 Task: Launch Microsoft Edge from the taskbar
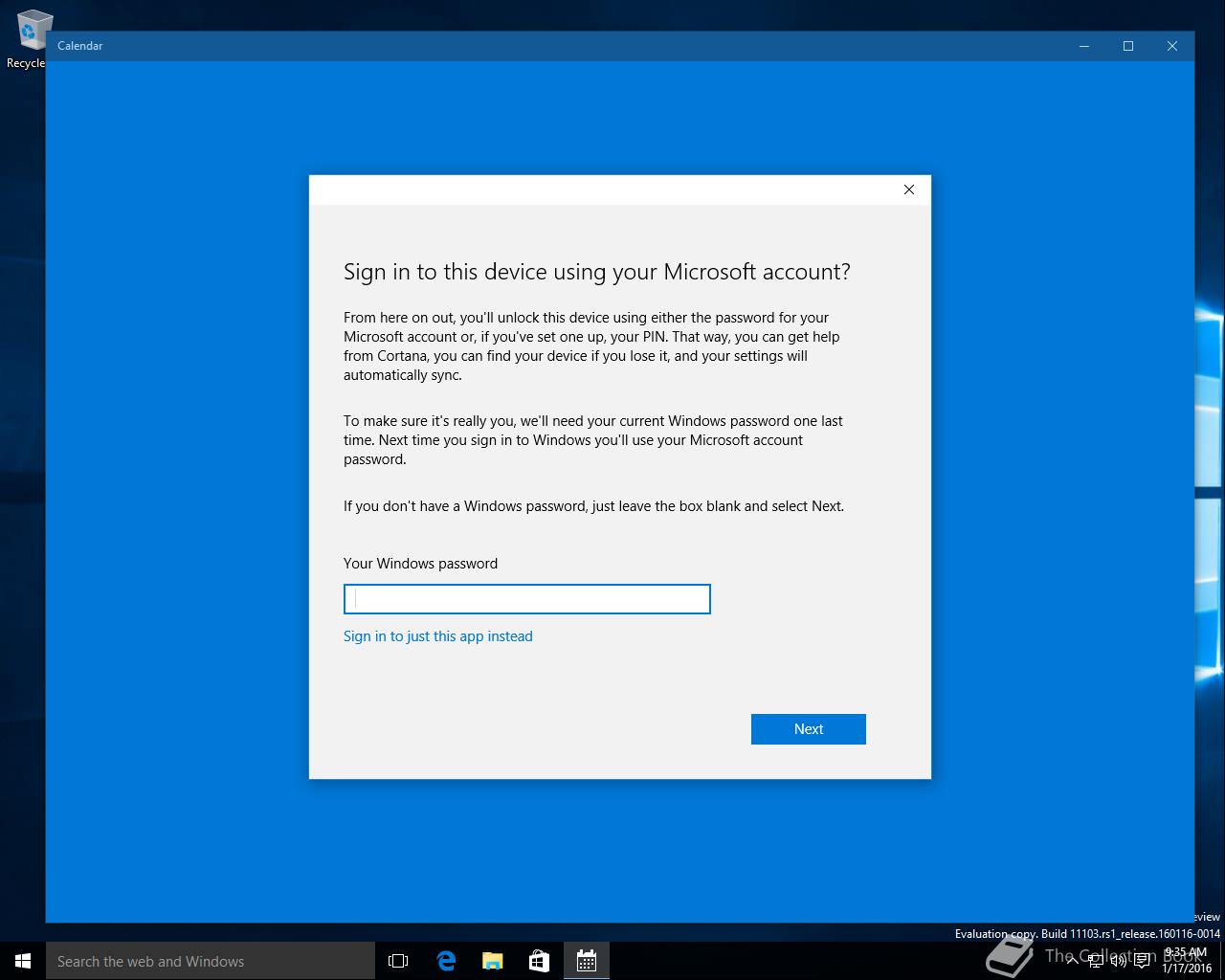pyautogui.click(x=446, y=961)
